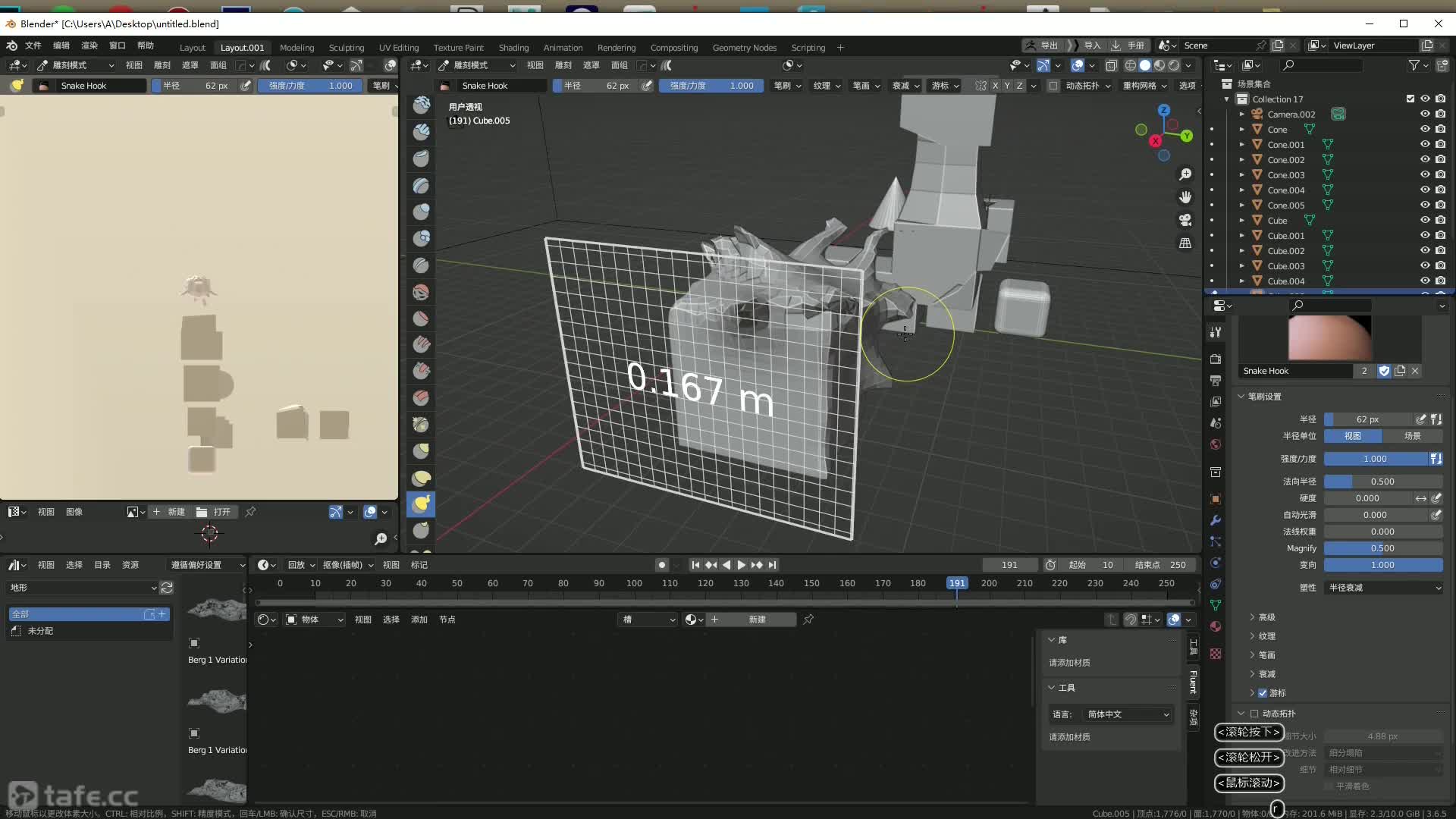Duplicate the Snake Hook brush datablock
This screenshot has height=819, width=1456.
click(1400, 371)
